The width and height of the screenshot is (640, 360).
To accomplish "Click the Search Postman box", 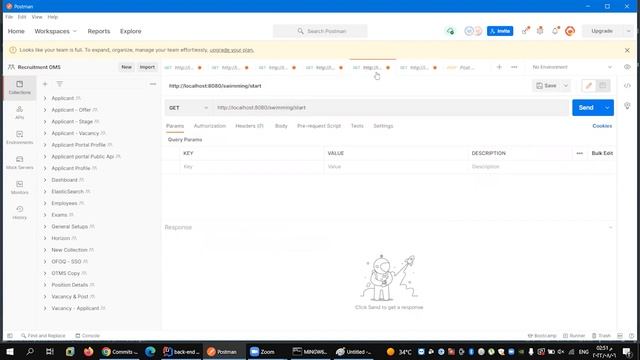I will tap(320, 31).
